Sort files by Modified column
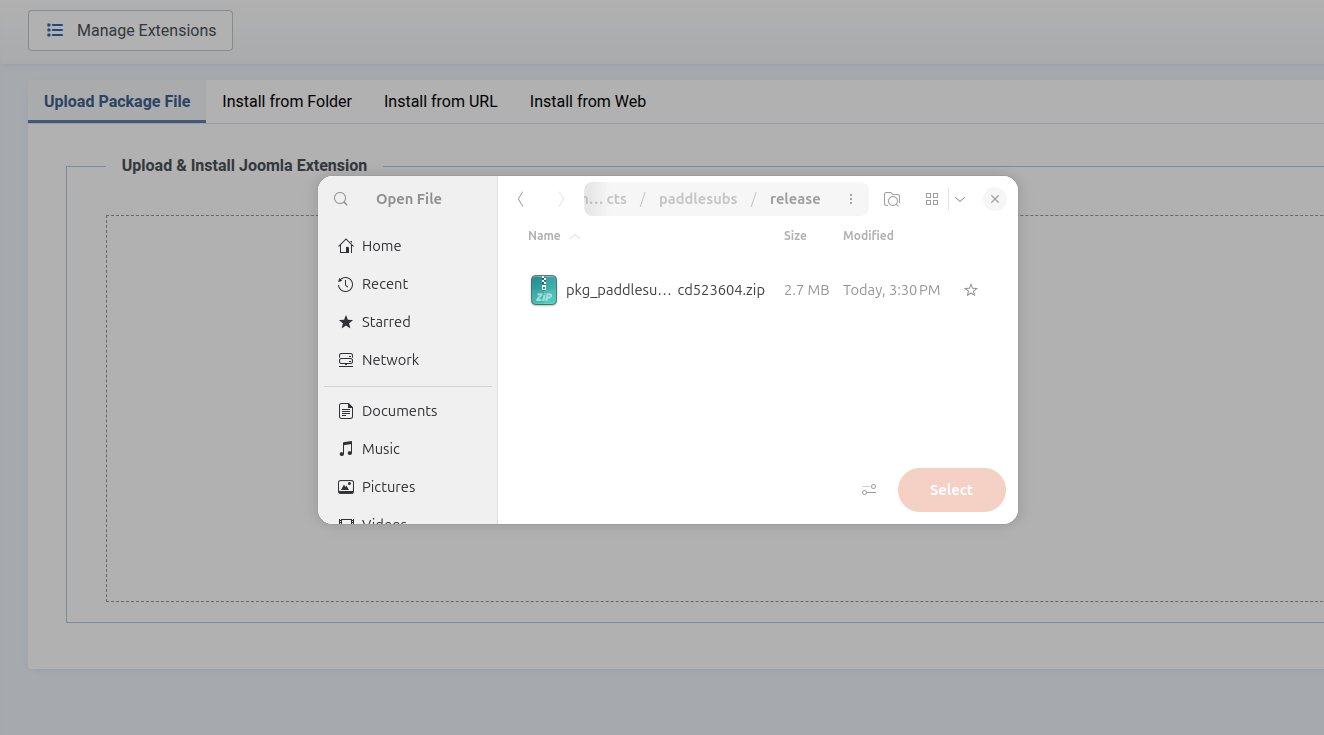The image size is (1324, 735). coord(868,236)
